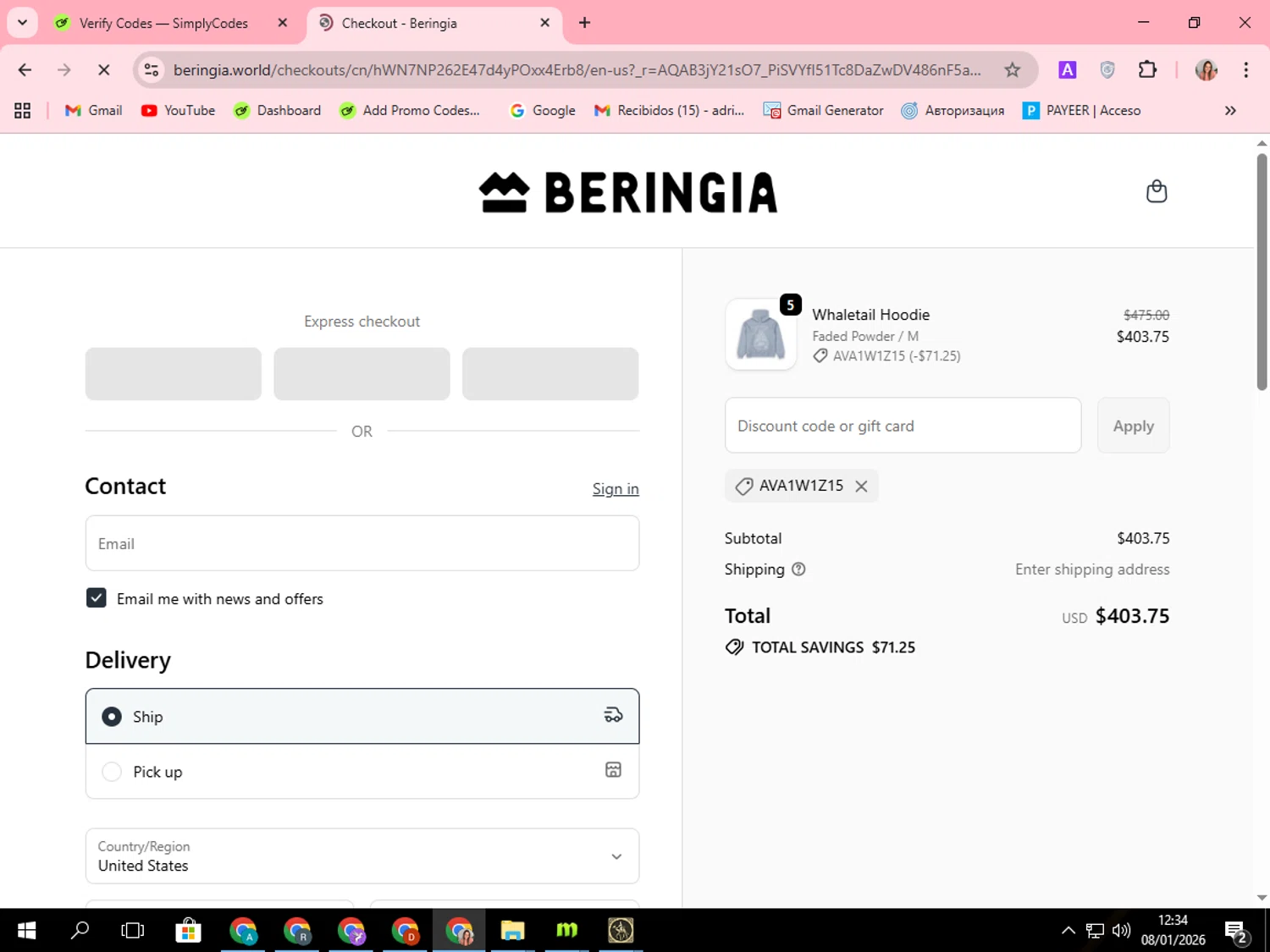Click the middle express checkout button
The image size is (1270, 952).
tap(362, 374)
